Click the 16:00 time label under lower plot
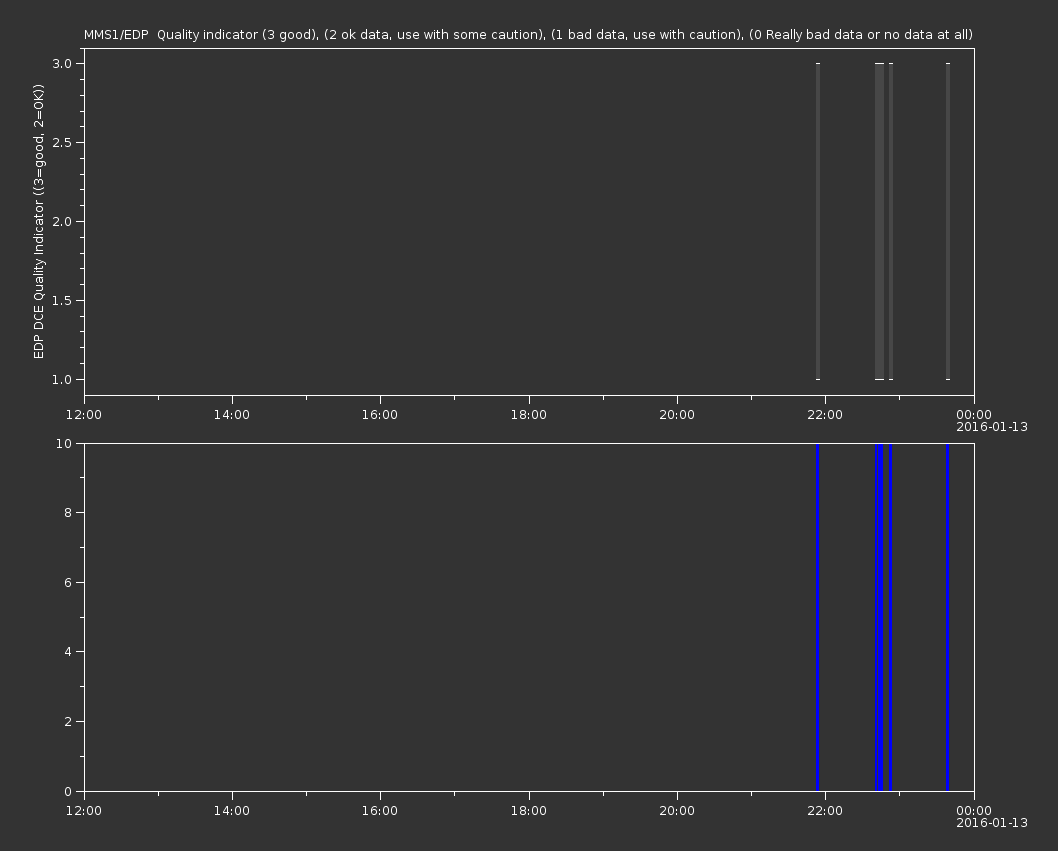The width and height of the screenshot is (1058, 851). 380,811
